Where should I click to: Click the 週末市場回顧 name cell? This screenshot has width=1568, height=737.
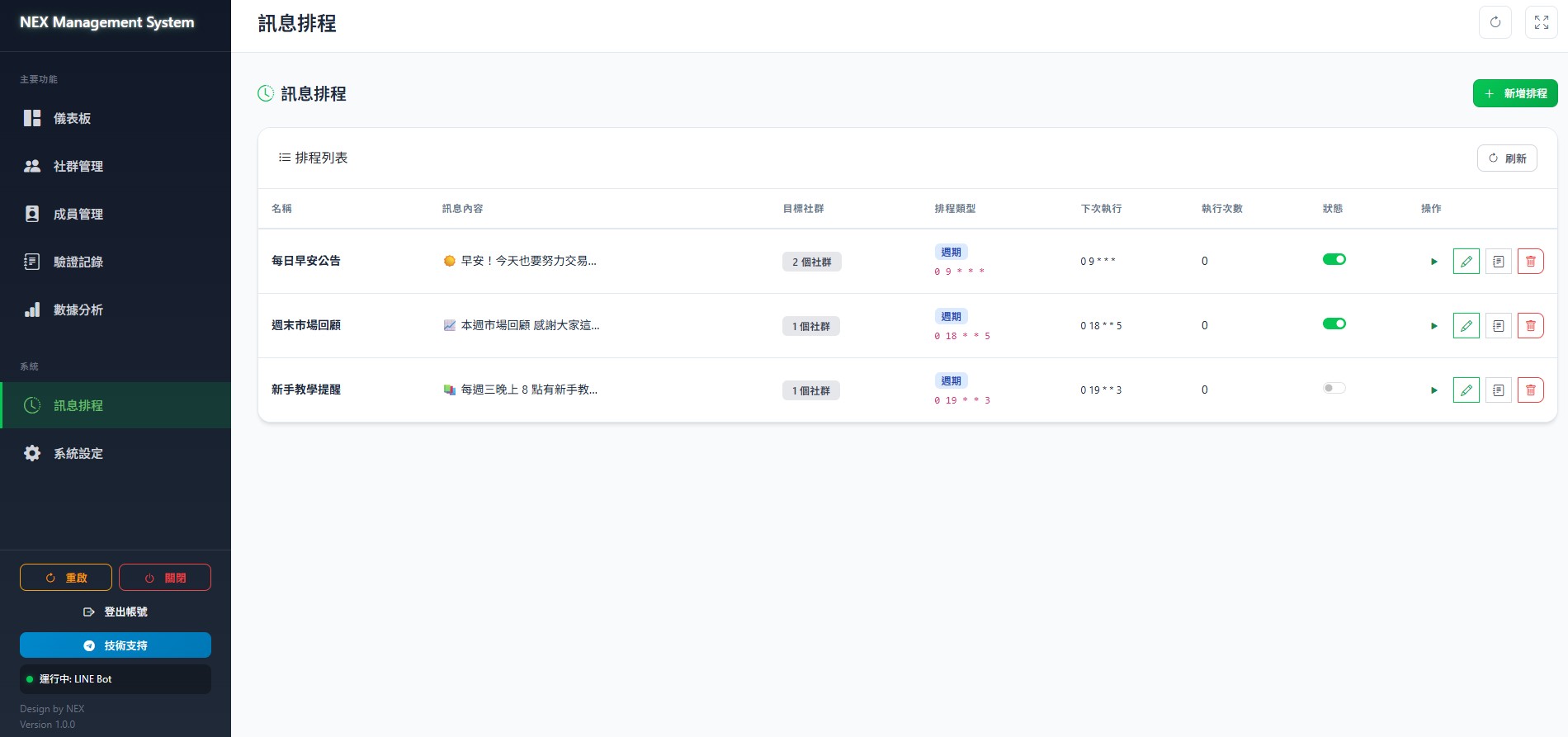pyautogui.click(x=306, y=325)
